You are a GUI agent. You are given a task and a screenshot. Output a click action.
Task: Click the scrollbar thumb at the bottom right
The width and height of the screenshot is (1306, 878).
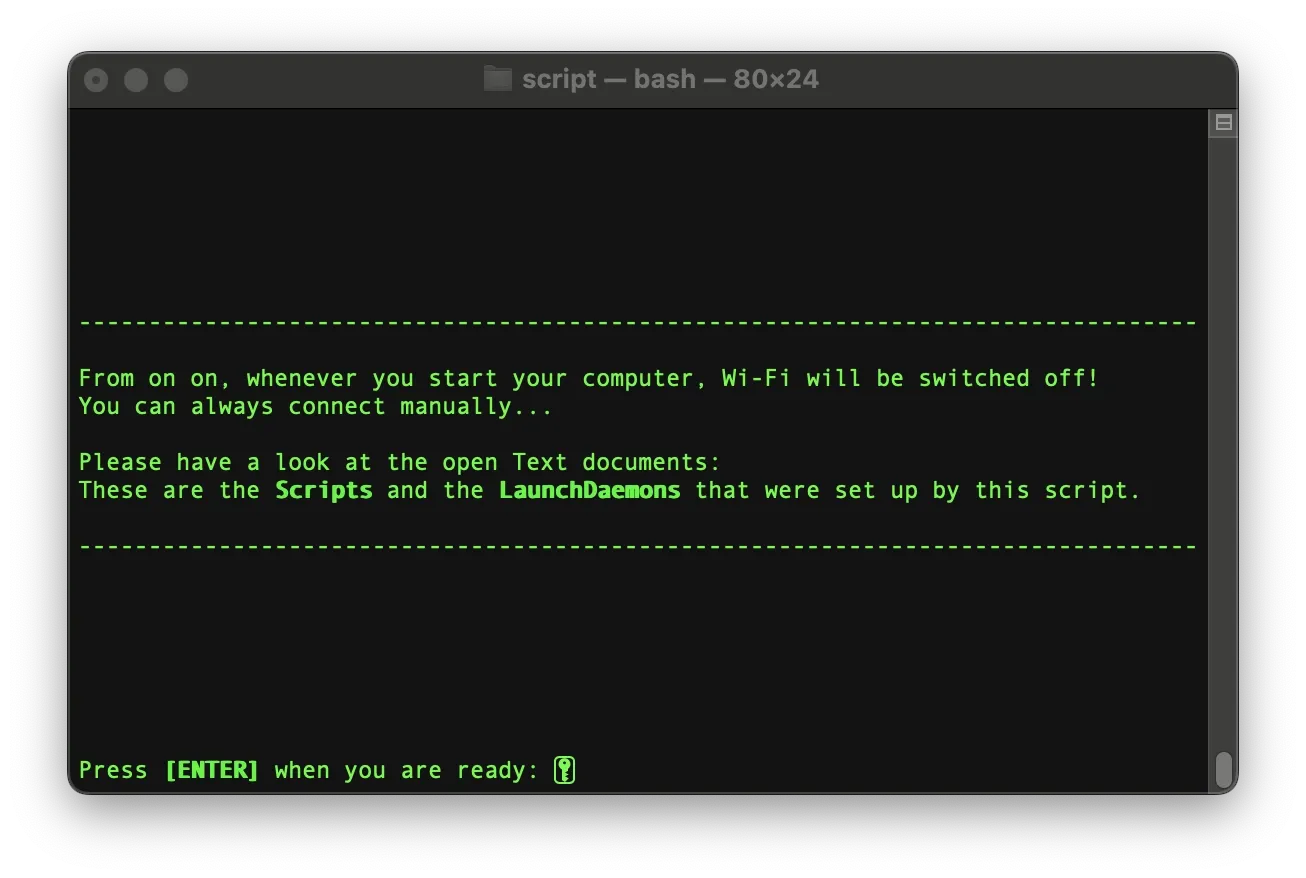tap(1223, 769)
